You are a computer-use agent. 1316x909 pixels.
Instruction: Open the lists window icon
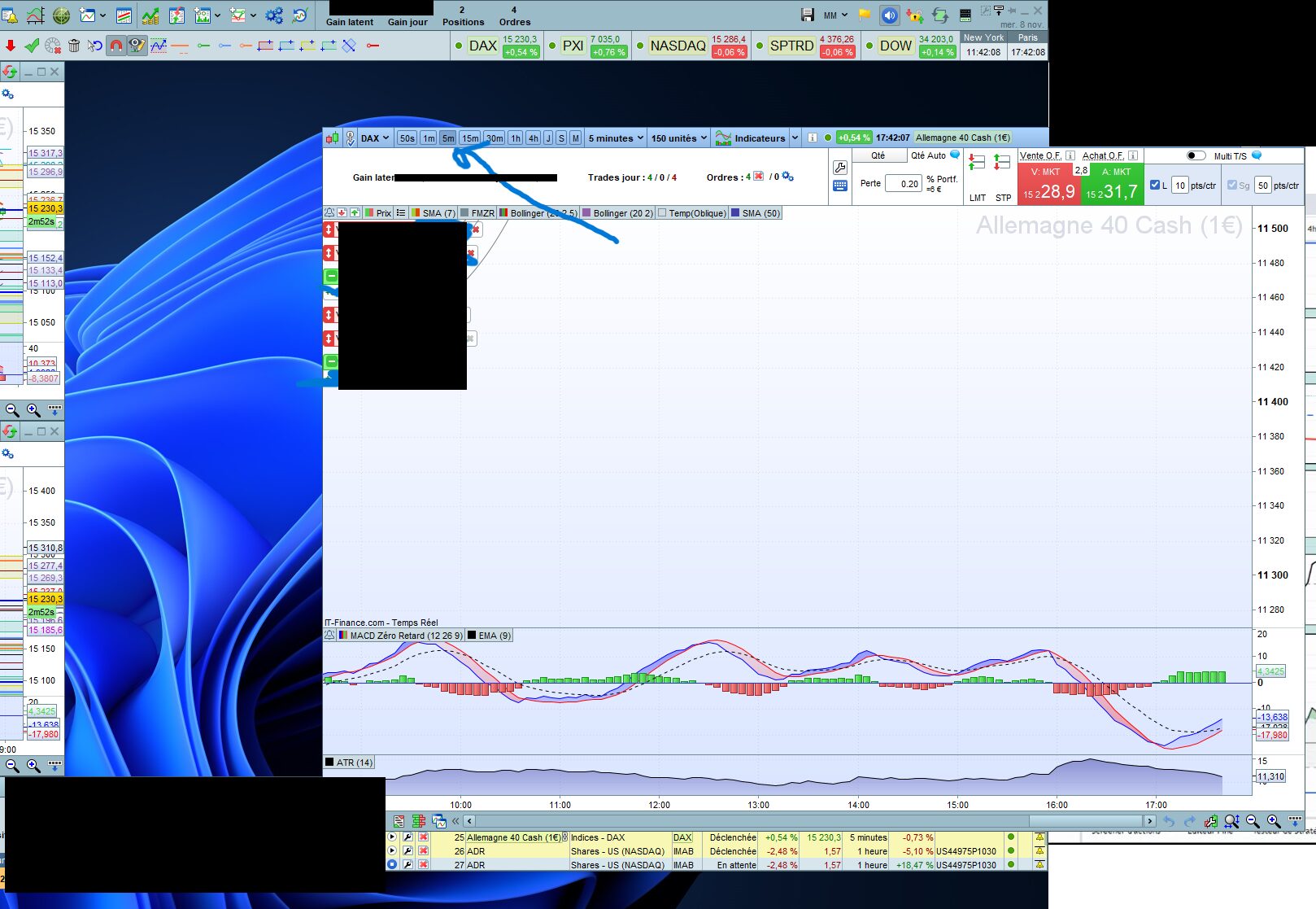[124, 15]
